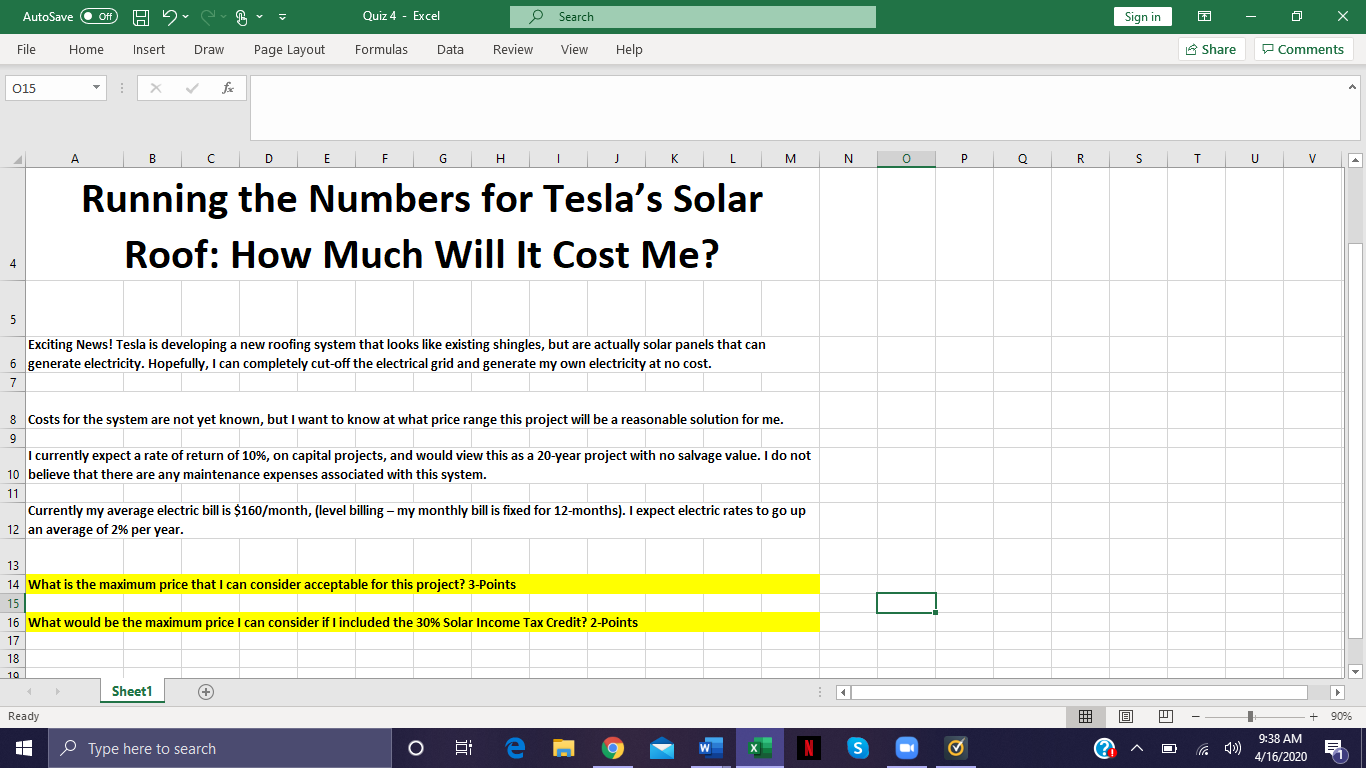1366x768 pixels.
Task: Select column O header
Action: tap(906, 158)
